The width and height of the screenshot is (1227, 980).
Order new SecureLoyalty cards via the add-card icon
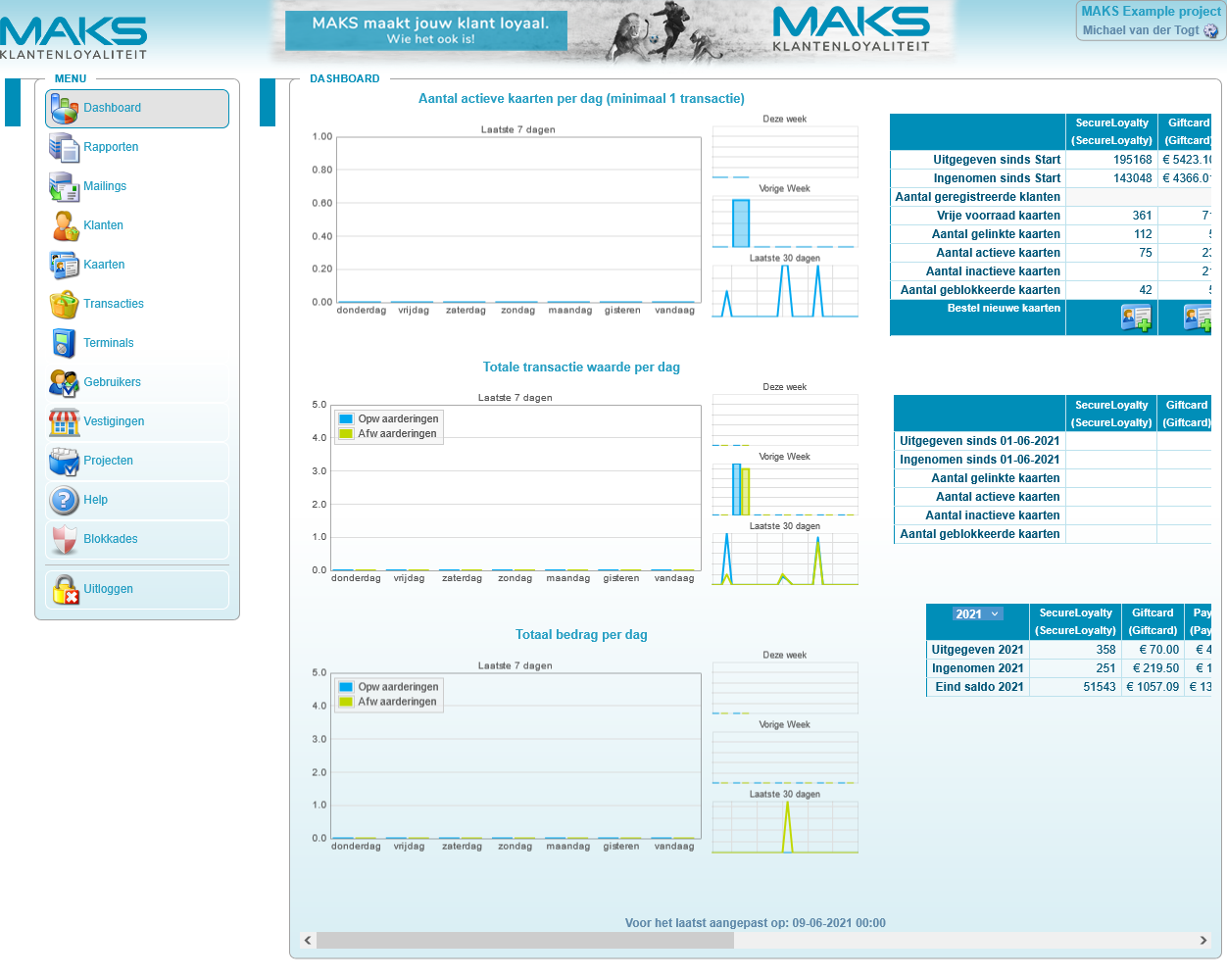(x=1135, y=318)
